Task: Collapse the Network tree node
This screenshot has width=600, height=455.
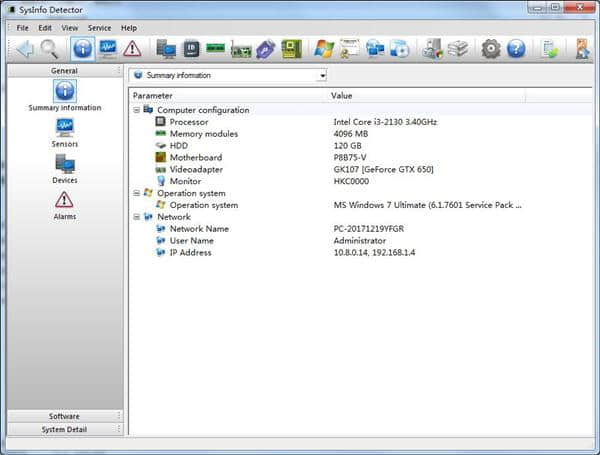Action: coord(136,217)
